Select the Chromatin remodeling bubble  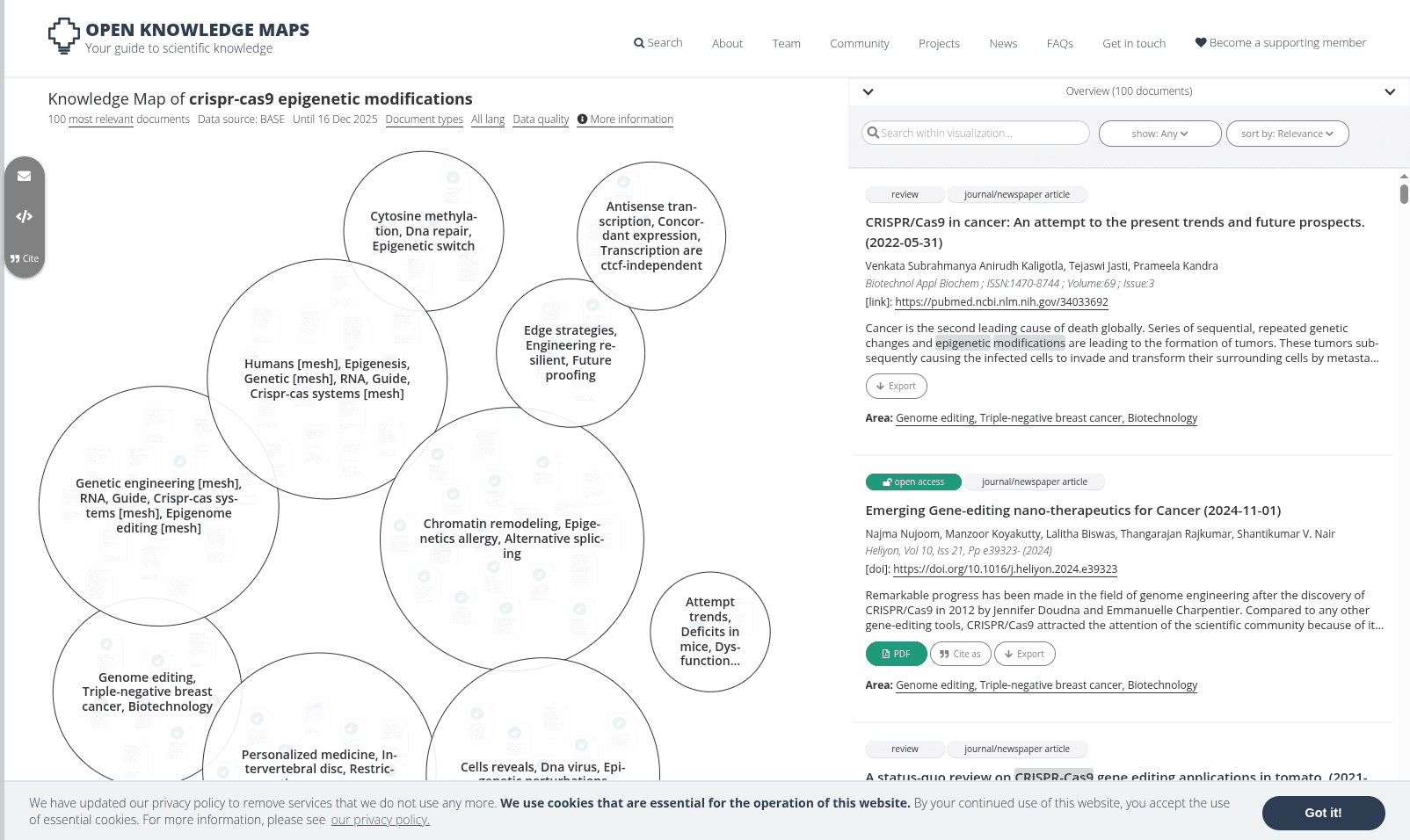(x=512, y=538)
